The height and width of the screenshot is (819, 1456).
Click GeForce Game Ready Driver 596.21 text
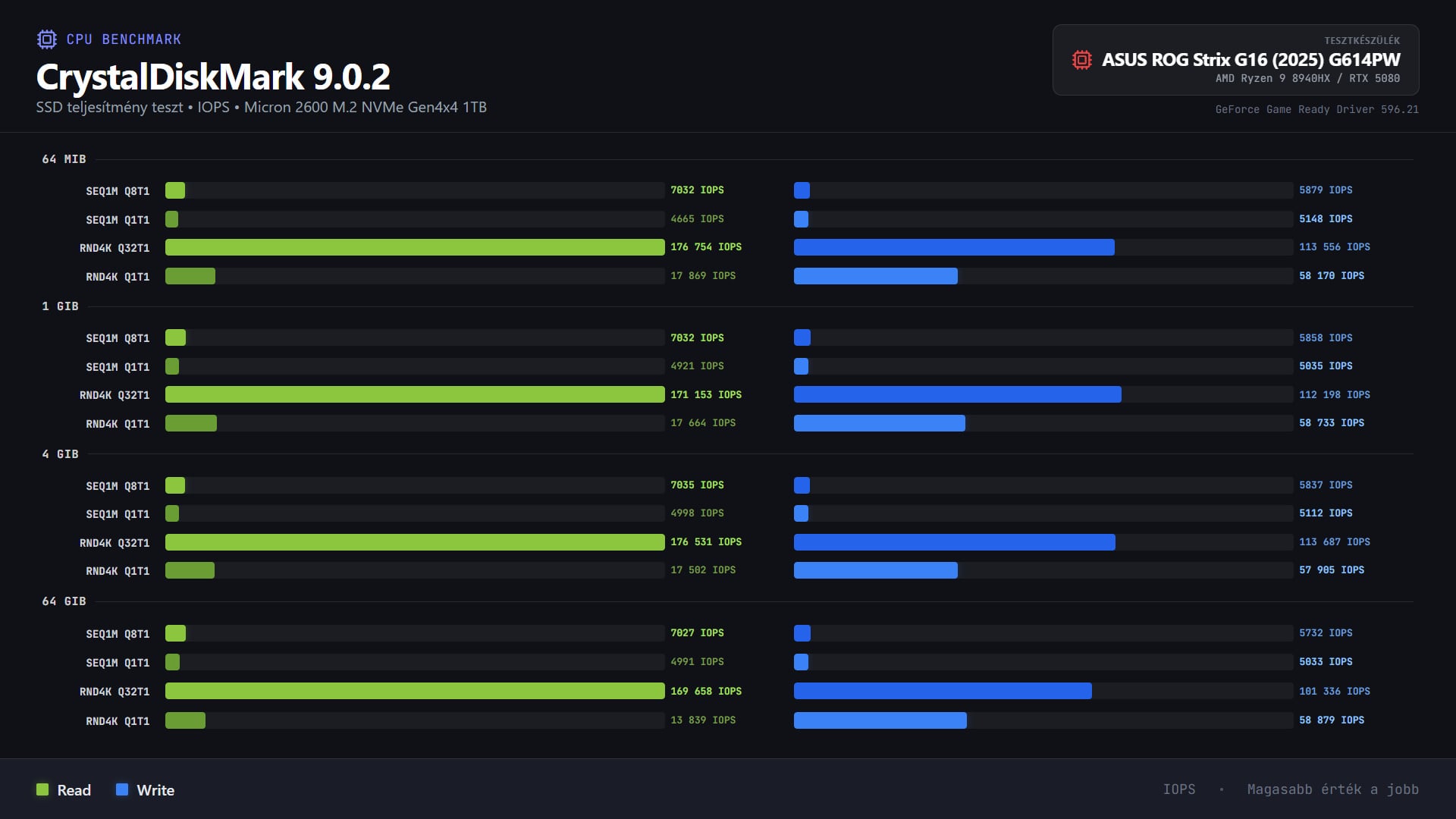click(1316, 109)
